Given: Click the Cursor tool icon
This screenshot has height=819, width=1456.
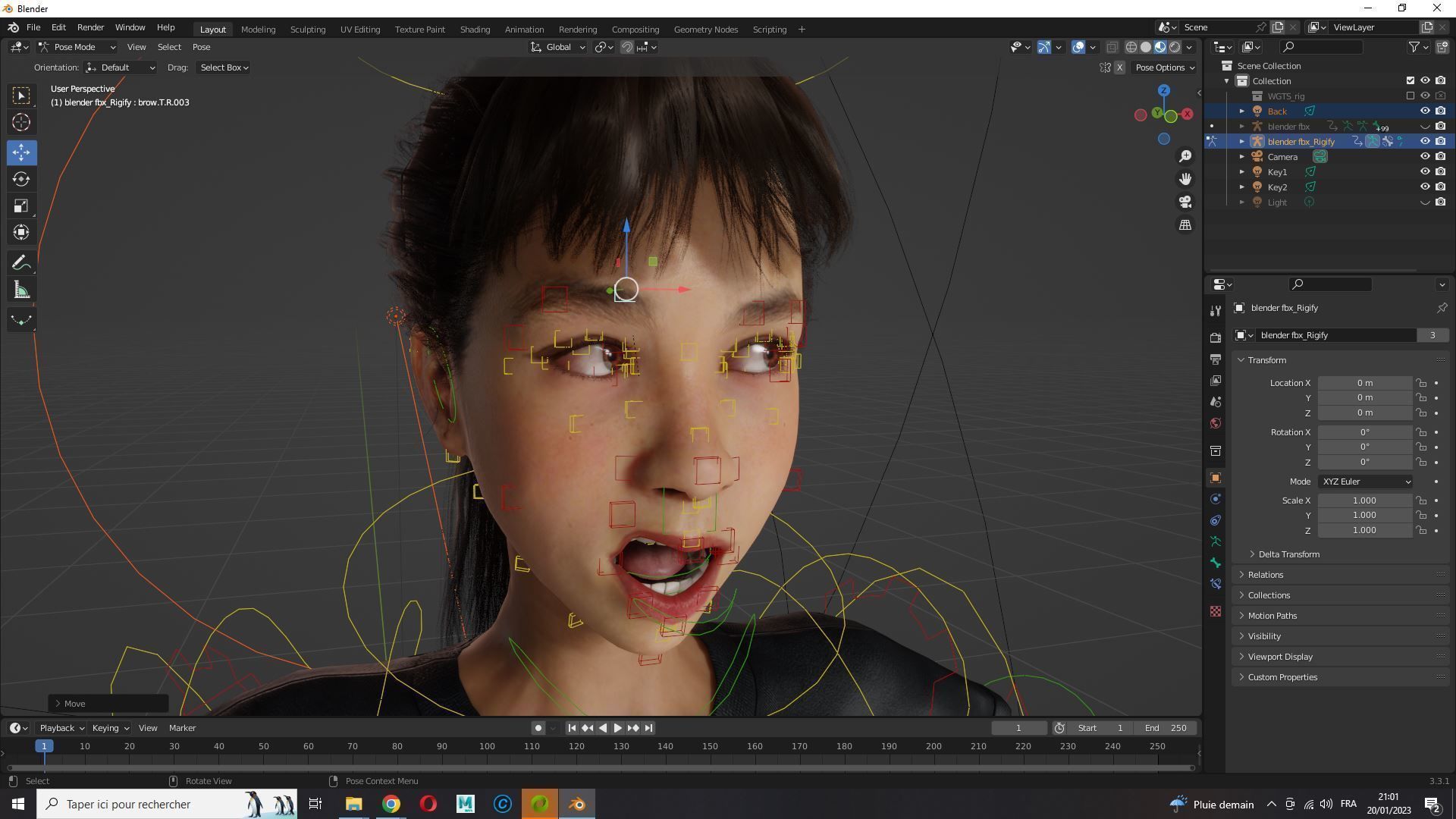Looking at the screenshot, I should pyautogui.click(x=21, y=122).
